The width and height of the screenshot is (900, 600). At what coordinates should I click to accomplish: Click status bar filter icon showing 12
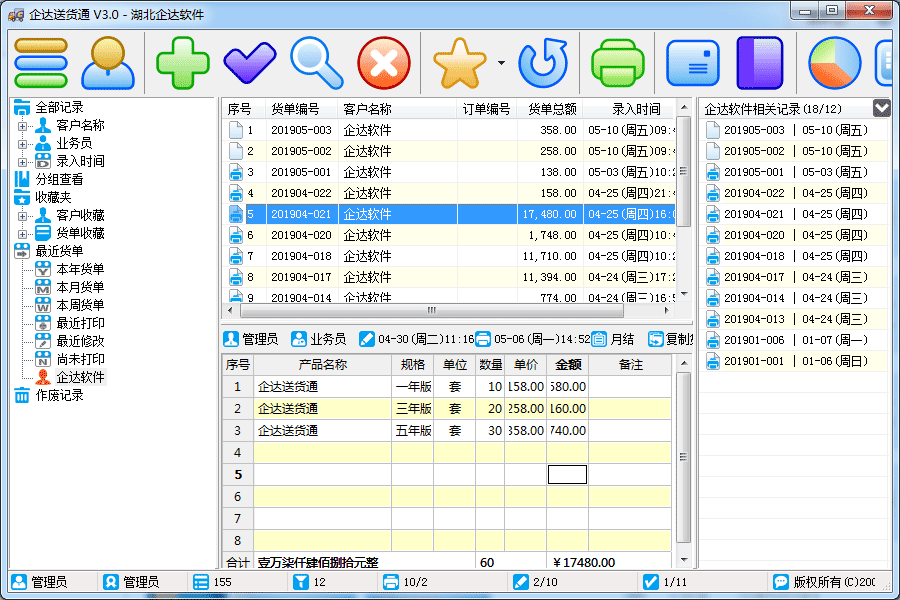click(x=301, y=582)
